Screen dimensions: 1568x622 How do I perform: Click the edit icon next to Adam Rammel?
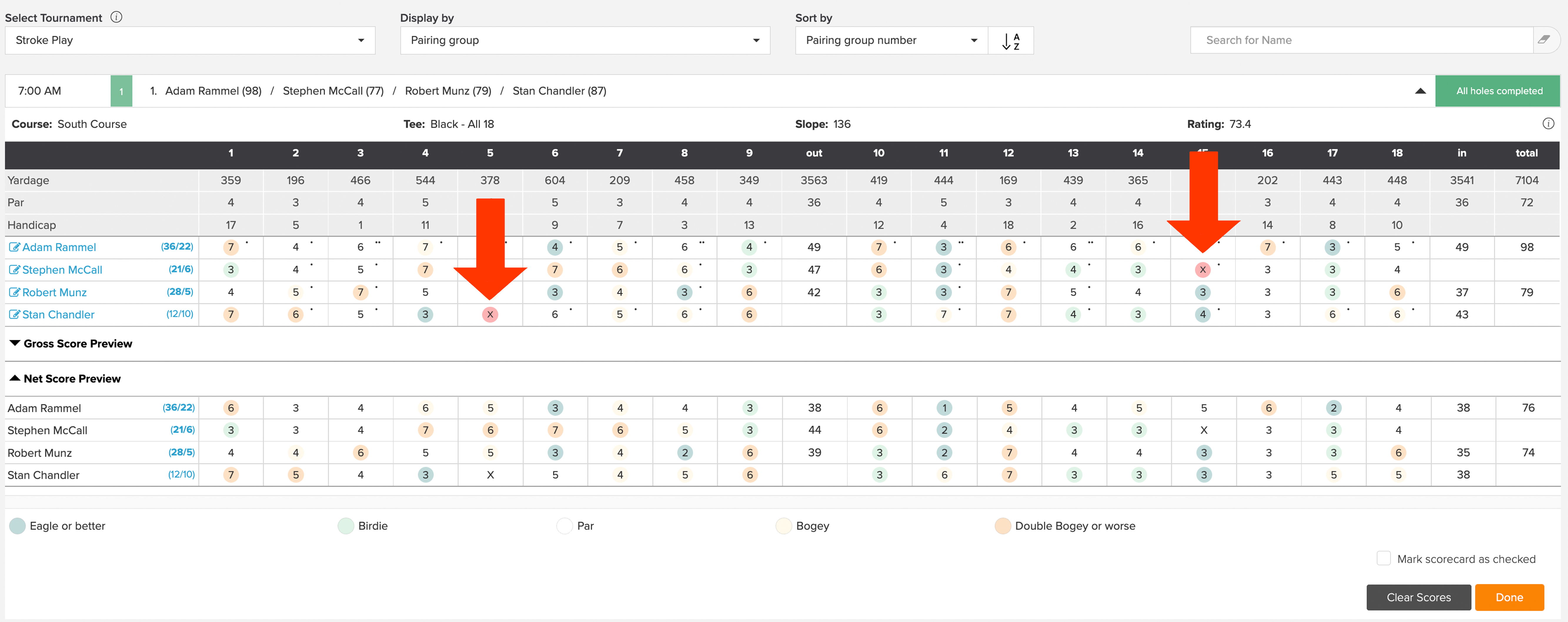click(14, 247)
